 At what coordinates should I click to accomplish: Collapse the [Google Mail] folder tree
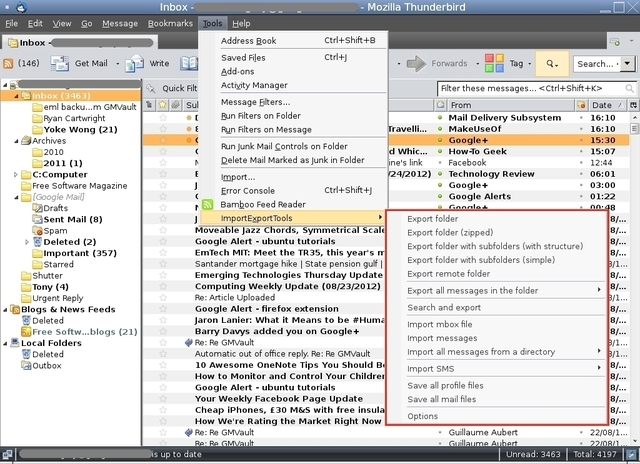[16, 197]
